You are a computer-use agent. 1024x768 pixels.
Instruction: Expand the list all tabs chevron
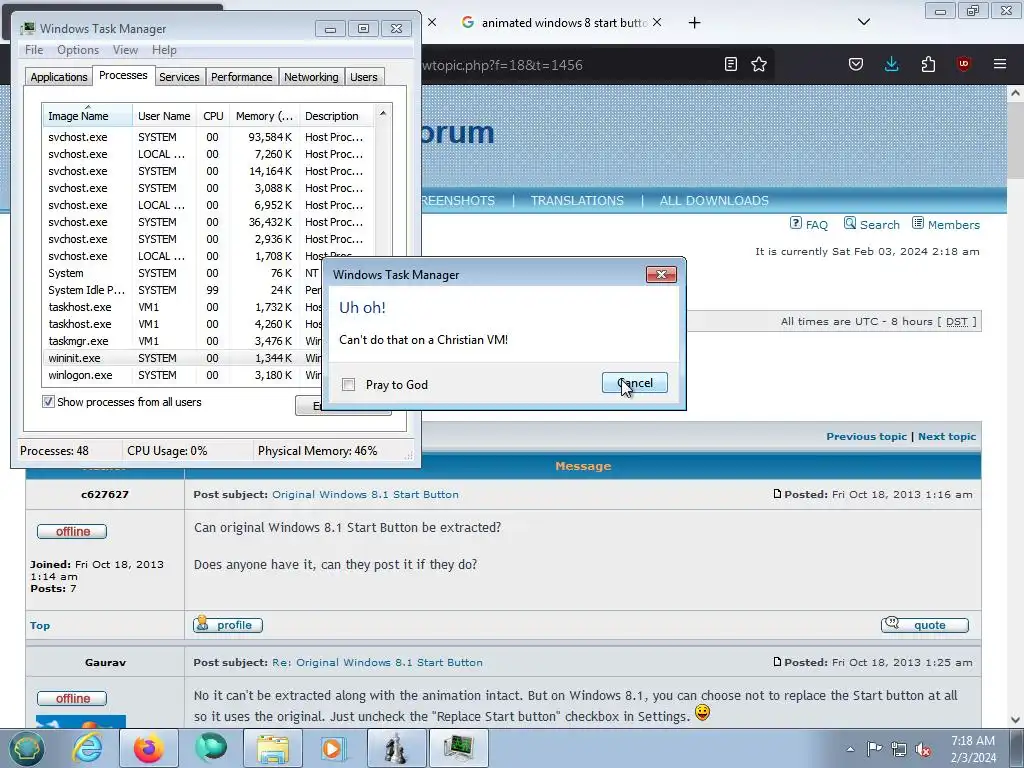(x=864, y=22)
